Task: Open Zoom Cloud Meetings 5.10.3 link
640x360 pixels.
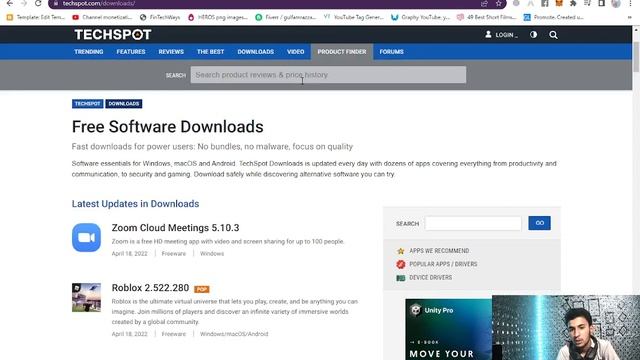Action: coord(176,228)
